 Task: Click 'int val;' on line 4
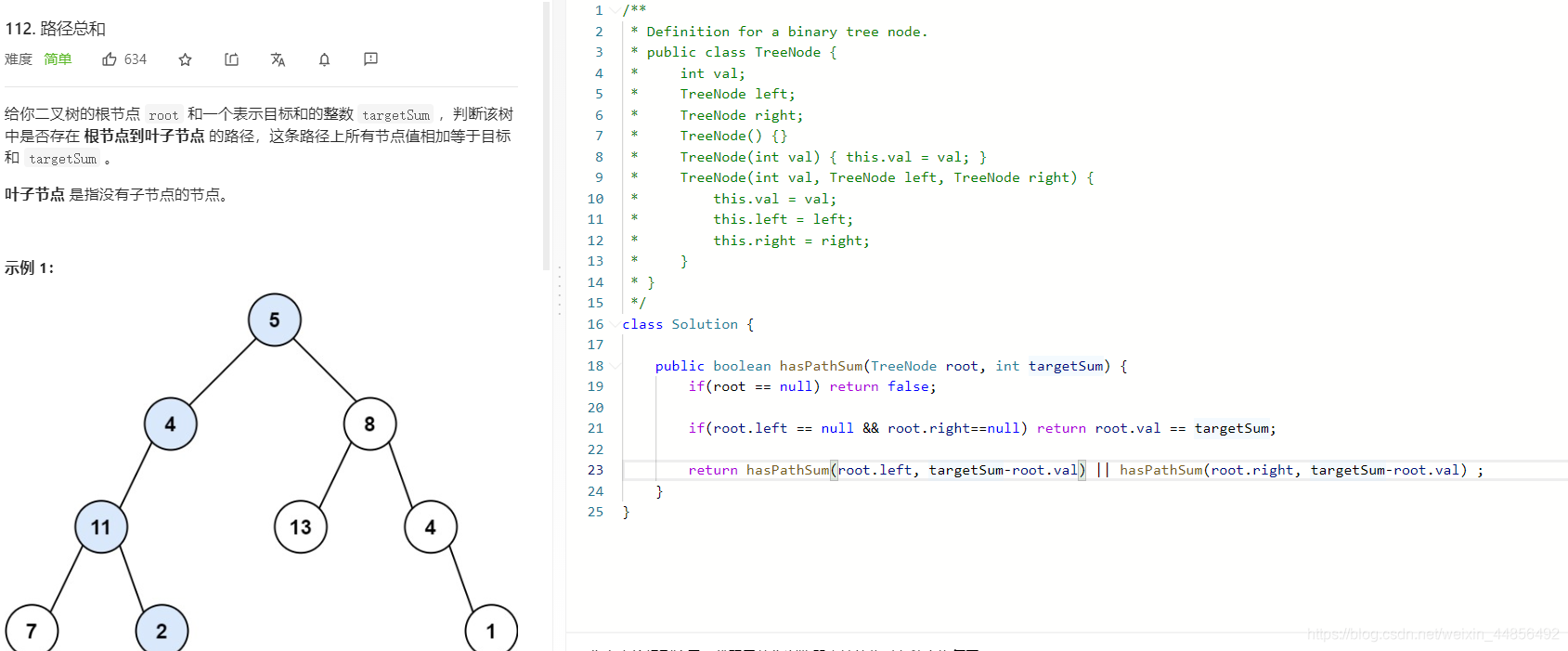click(712, 73)
